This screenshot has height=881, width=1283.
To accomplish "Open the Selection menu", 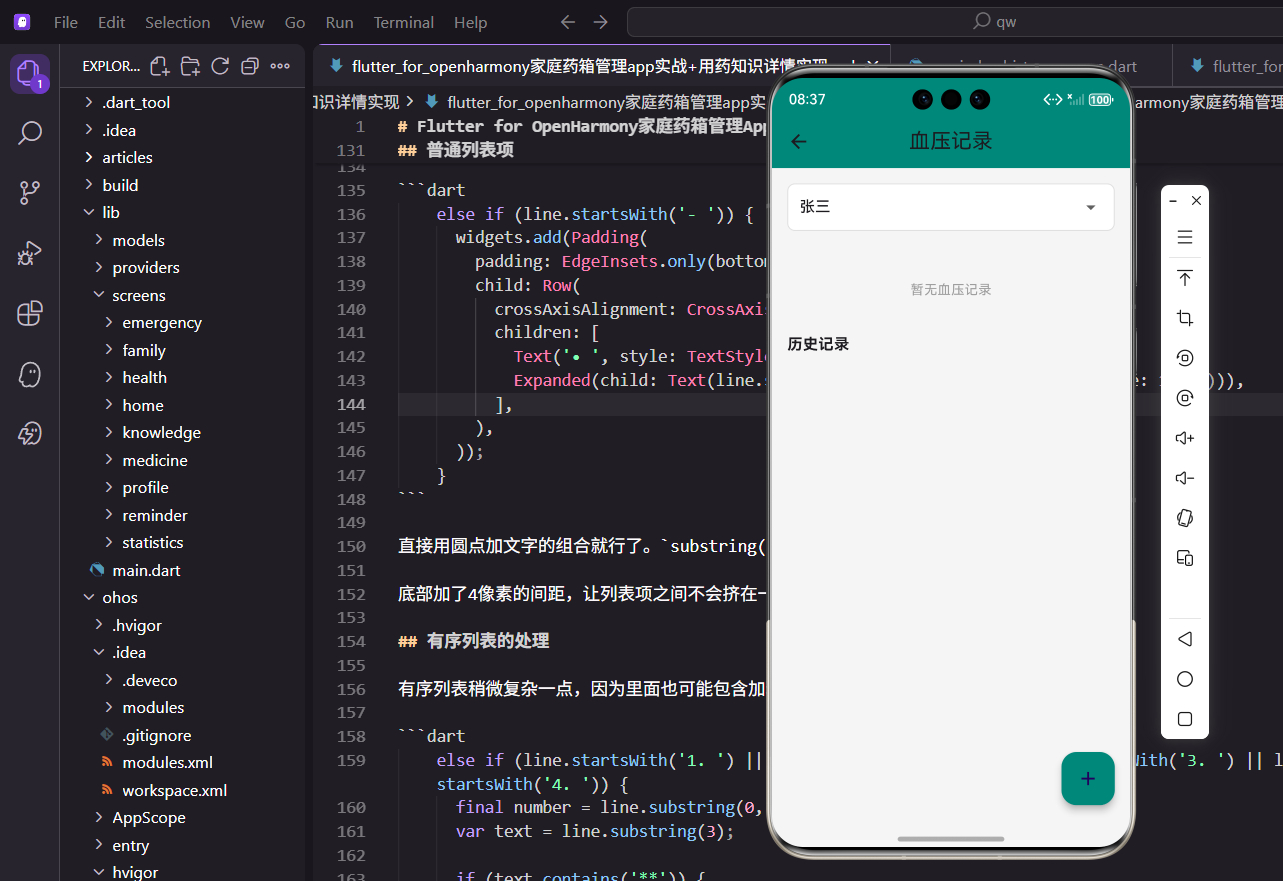I will tap(178, 22).
